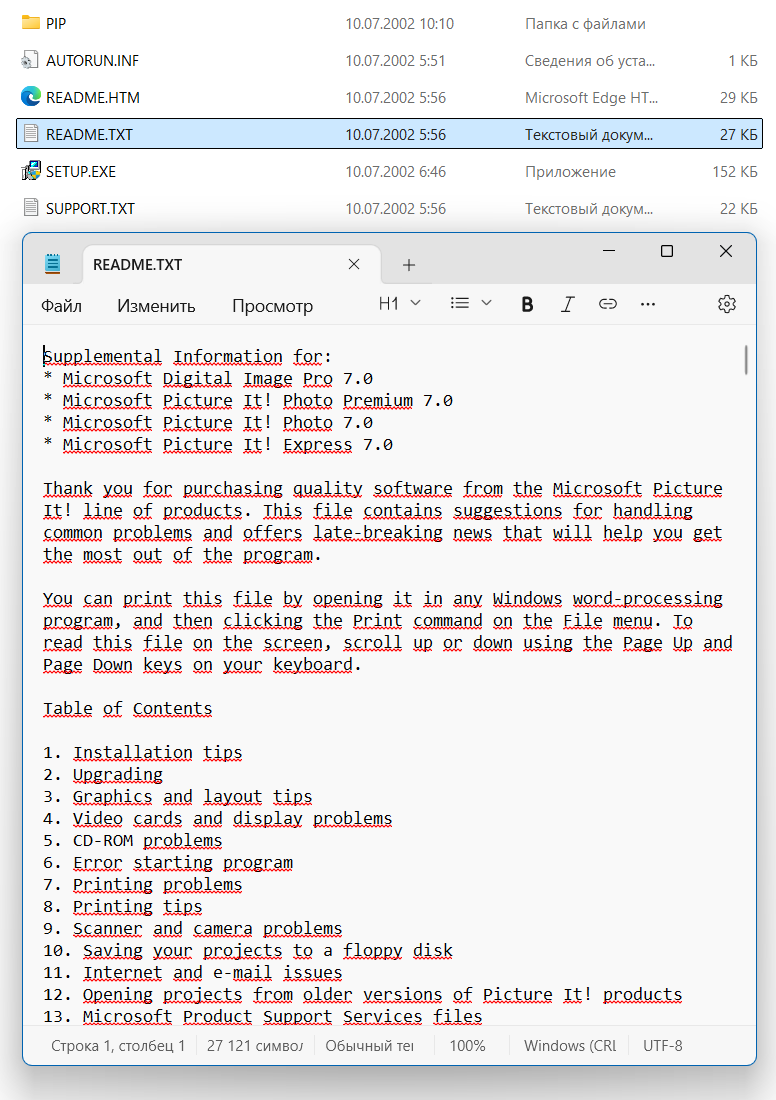Click the Bold formatting icon
The height and width of the screenshot is (1100, 776).
click(x=527, y=304)
